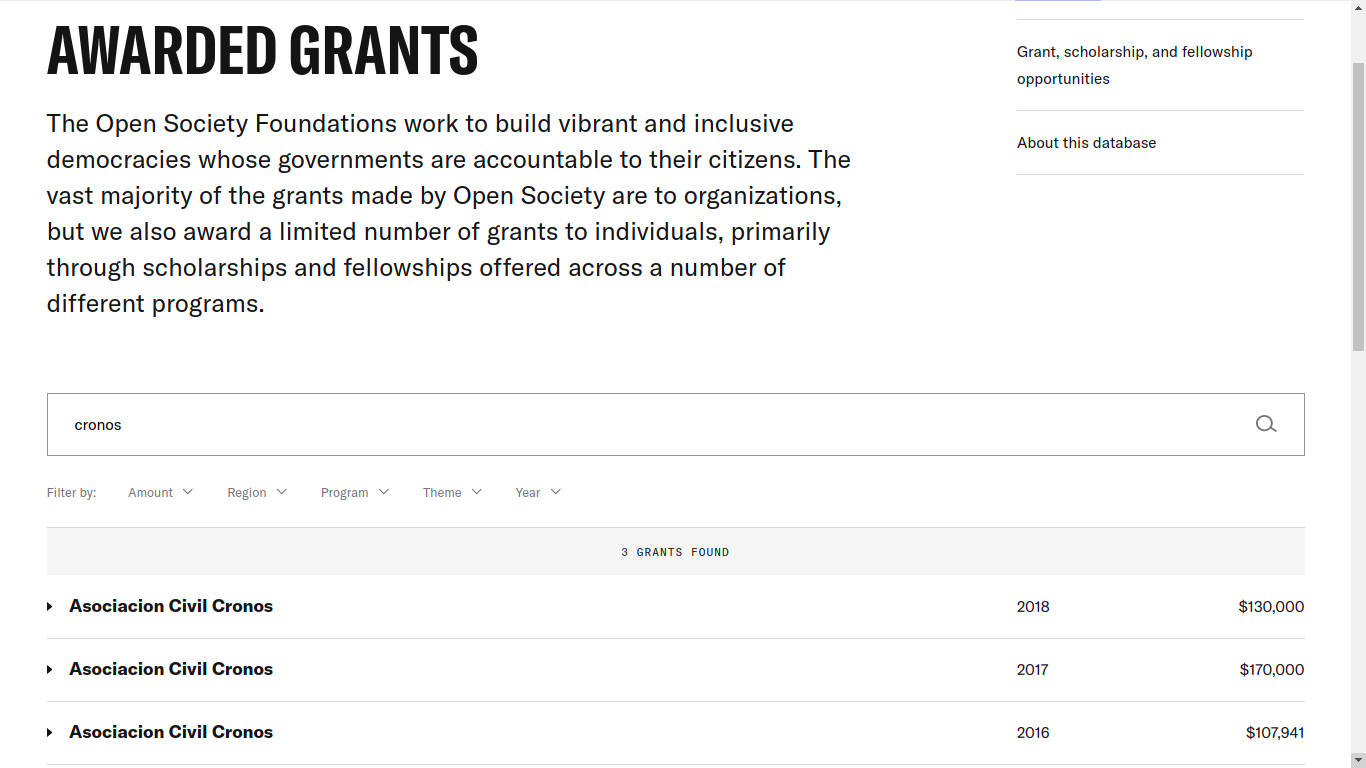The height and width of the screenshot is (768, 1366).
Task: Click the chevron next to Amount
Action: tap(188, 492)
